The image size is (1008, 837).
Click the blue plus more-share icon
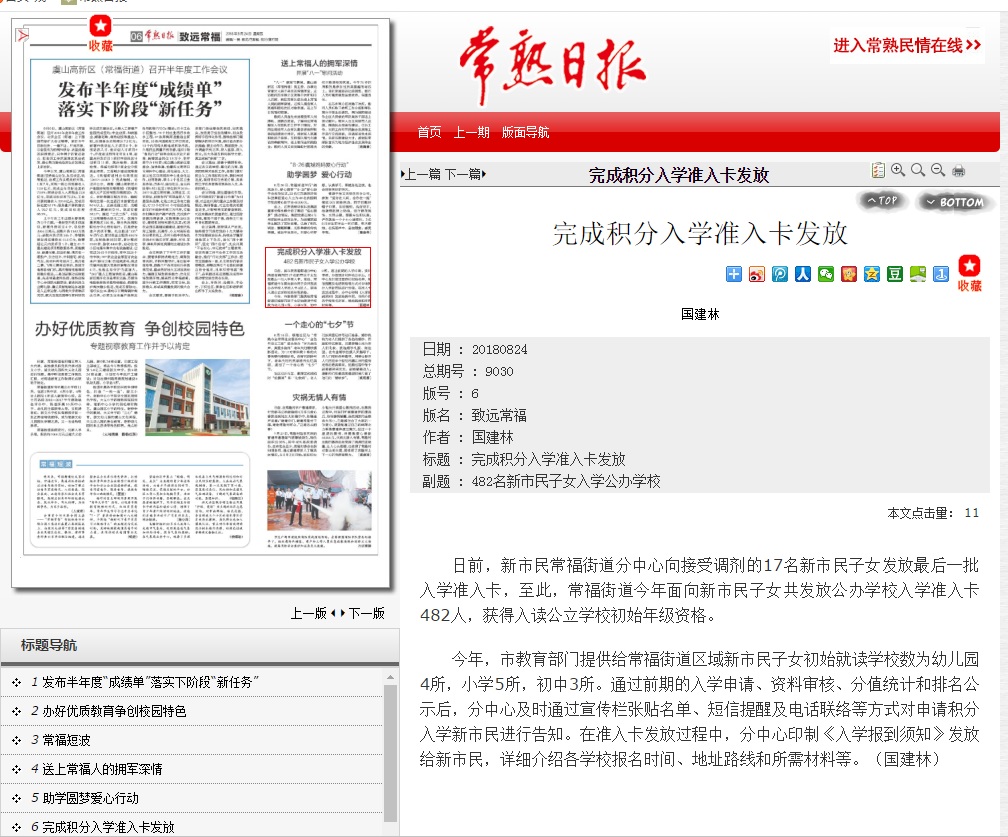[x=734, y=274]
